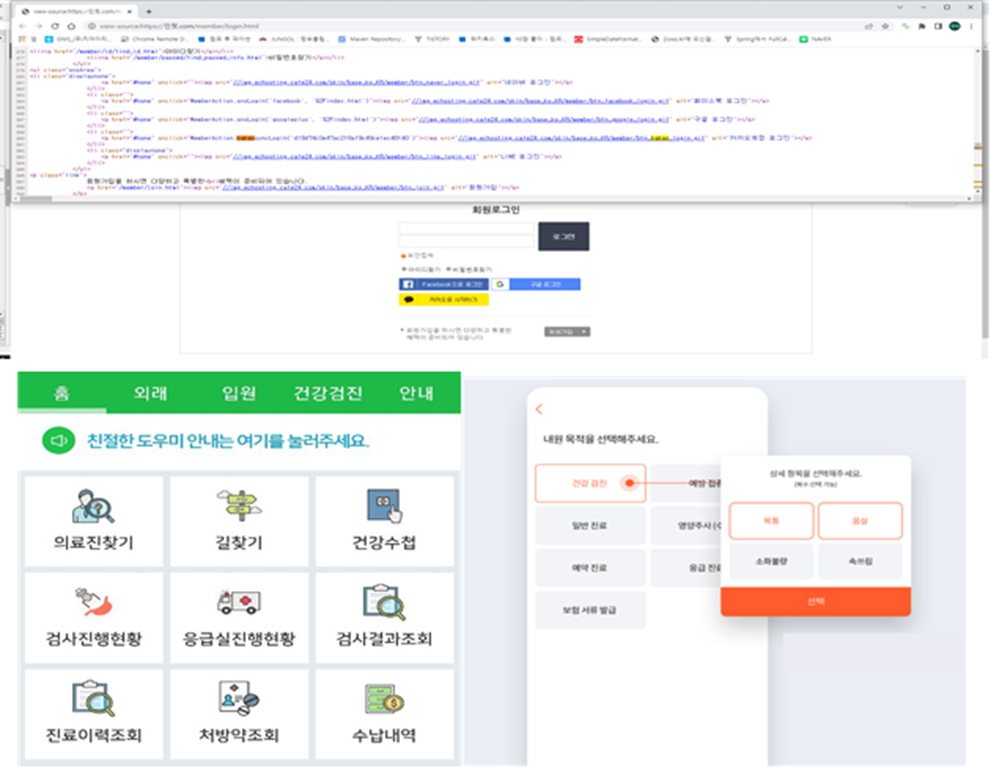This screenshot has height=768, width=991.
Task: Click the orange 선택 confirm button
Action: 815,602
